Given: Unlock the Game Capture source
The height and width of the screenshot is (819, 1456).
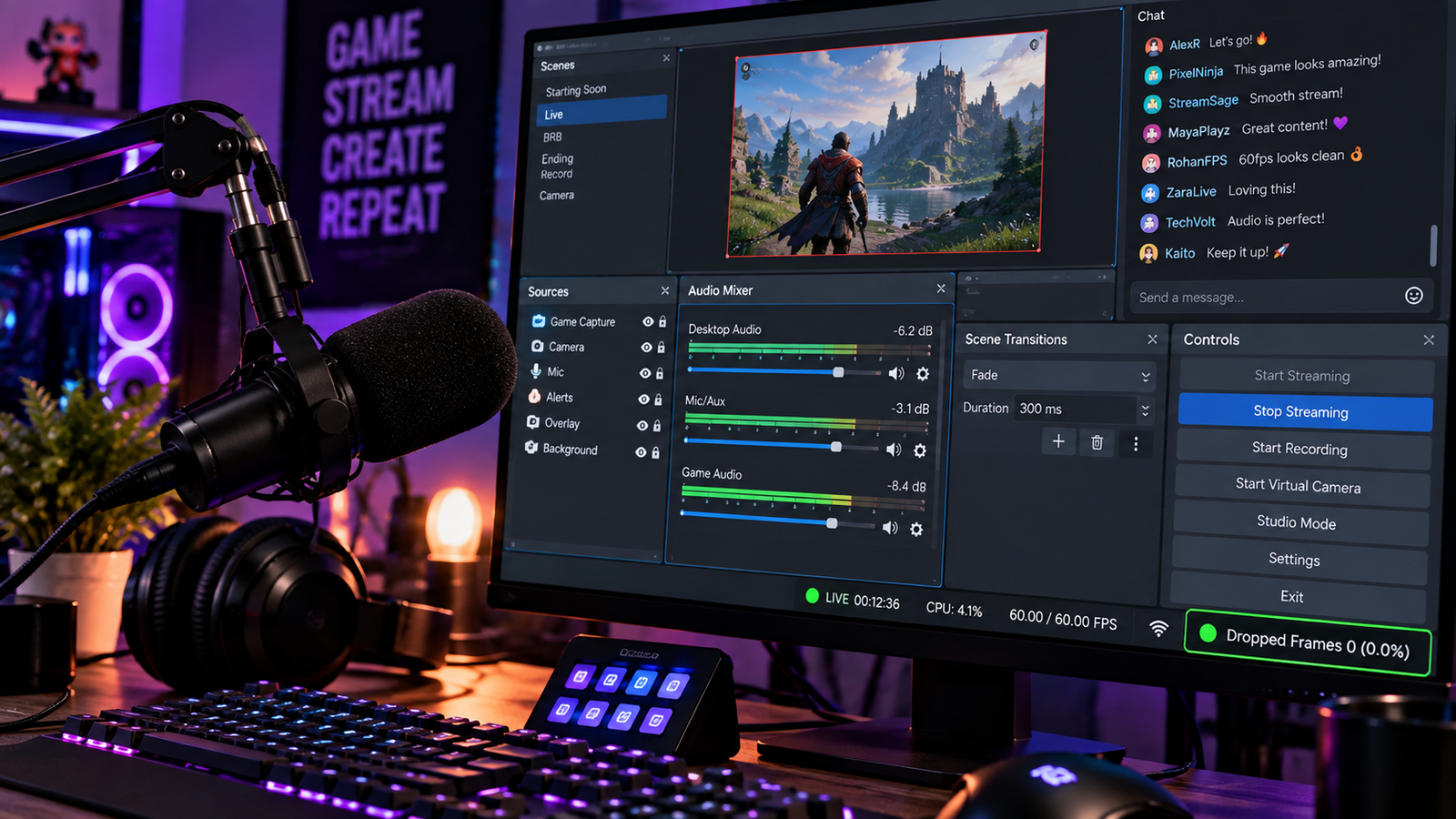Looking at the screenshot, I should point(662,321).
